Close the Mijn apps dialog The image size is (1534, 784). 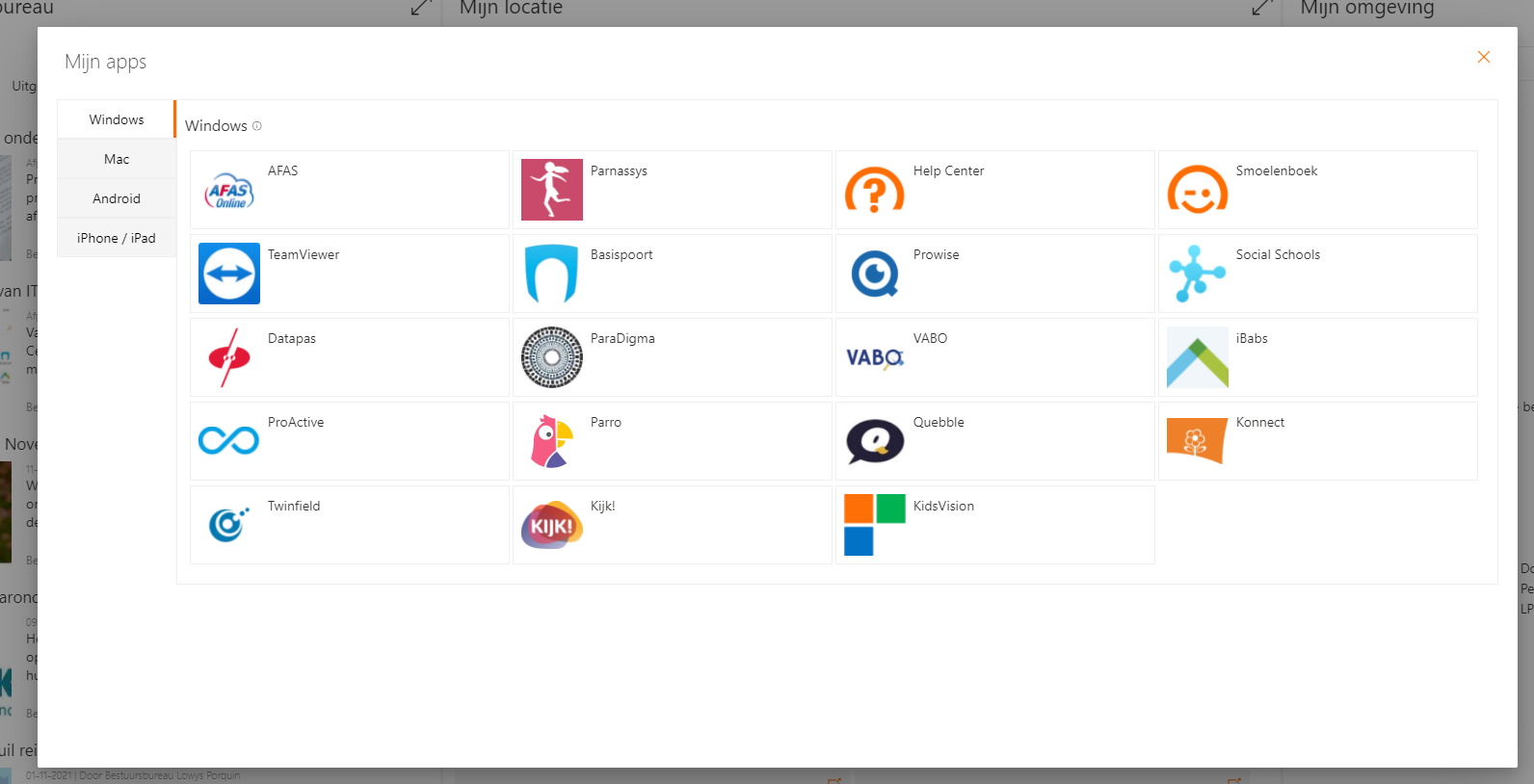pyautogui.click(x=1484, y=57)
